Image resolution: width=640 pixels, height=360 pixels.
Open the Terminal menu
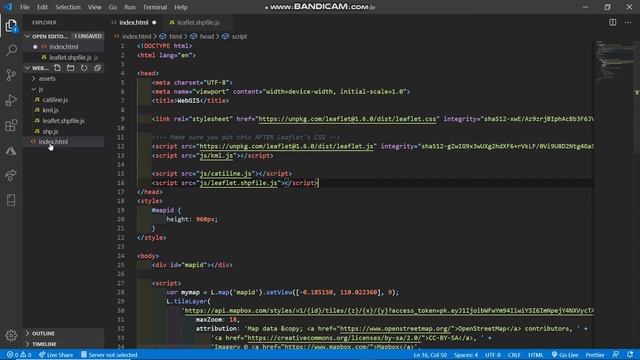pos(155,7)
